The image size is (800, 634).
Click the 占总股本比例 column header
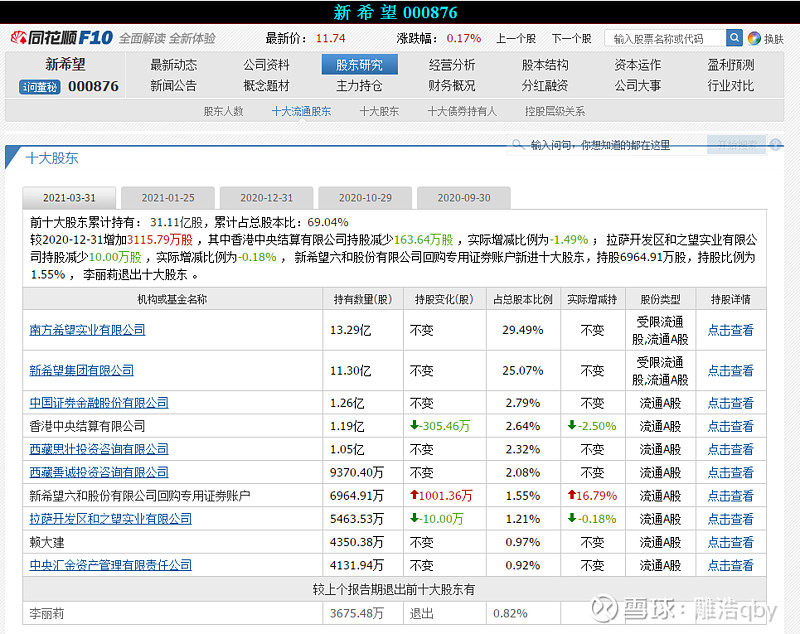[x=523, y=299]
